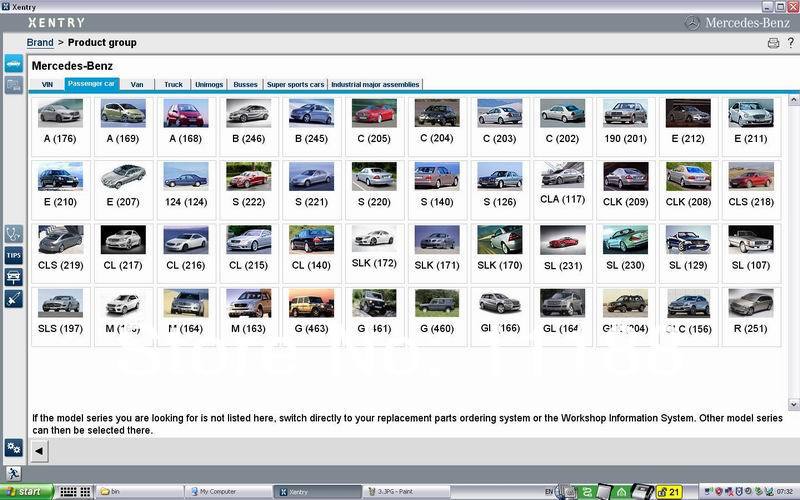The height and width of the screenshot is (500, 800).
Task: Choose the CL (216) model
Action: pyautogui.click(x=186, y=253)
